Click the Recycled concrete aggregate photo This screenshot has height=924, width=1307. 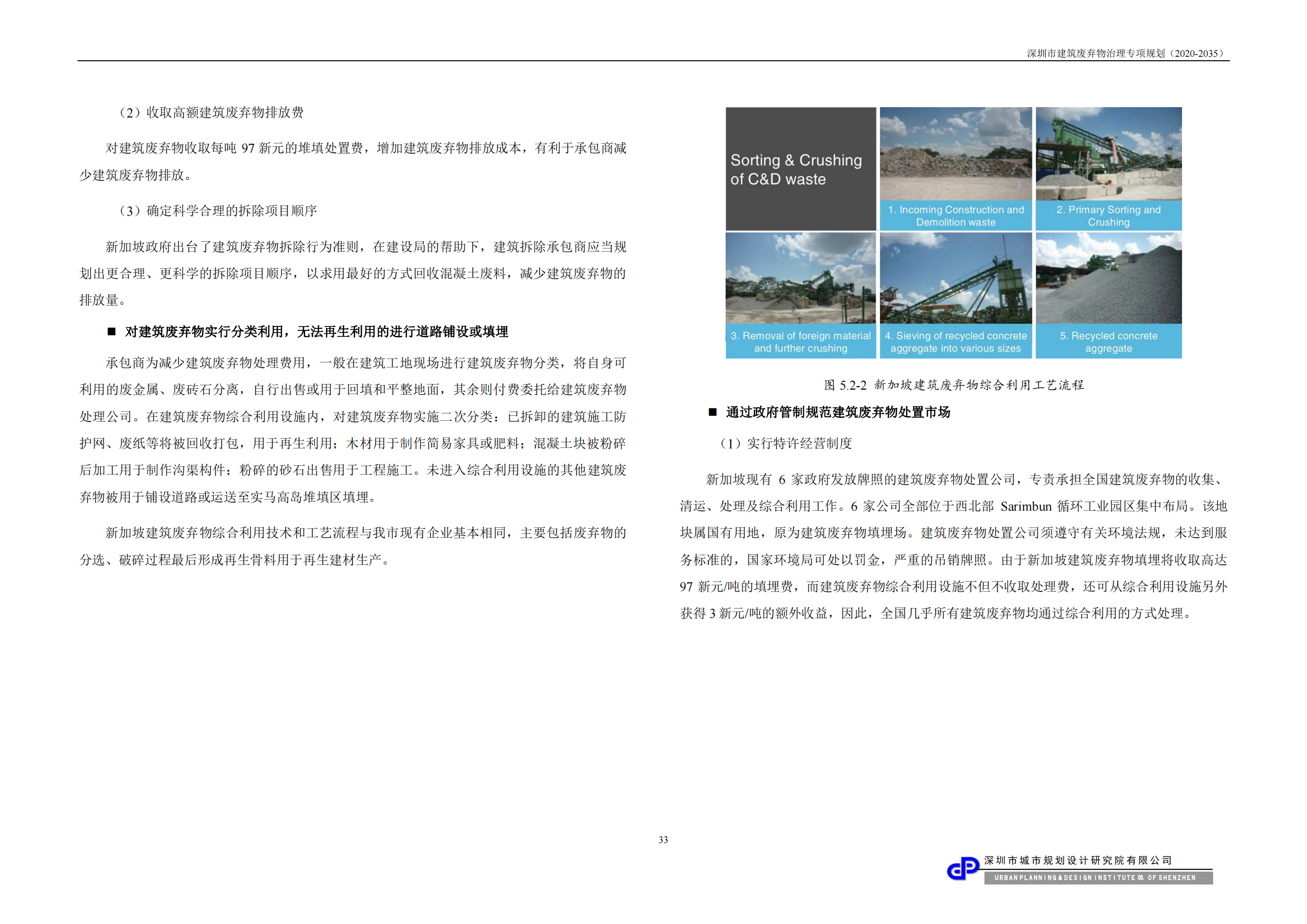pyautogui.click(x=1108, y=279)
